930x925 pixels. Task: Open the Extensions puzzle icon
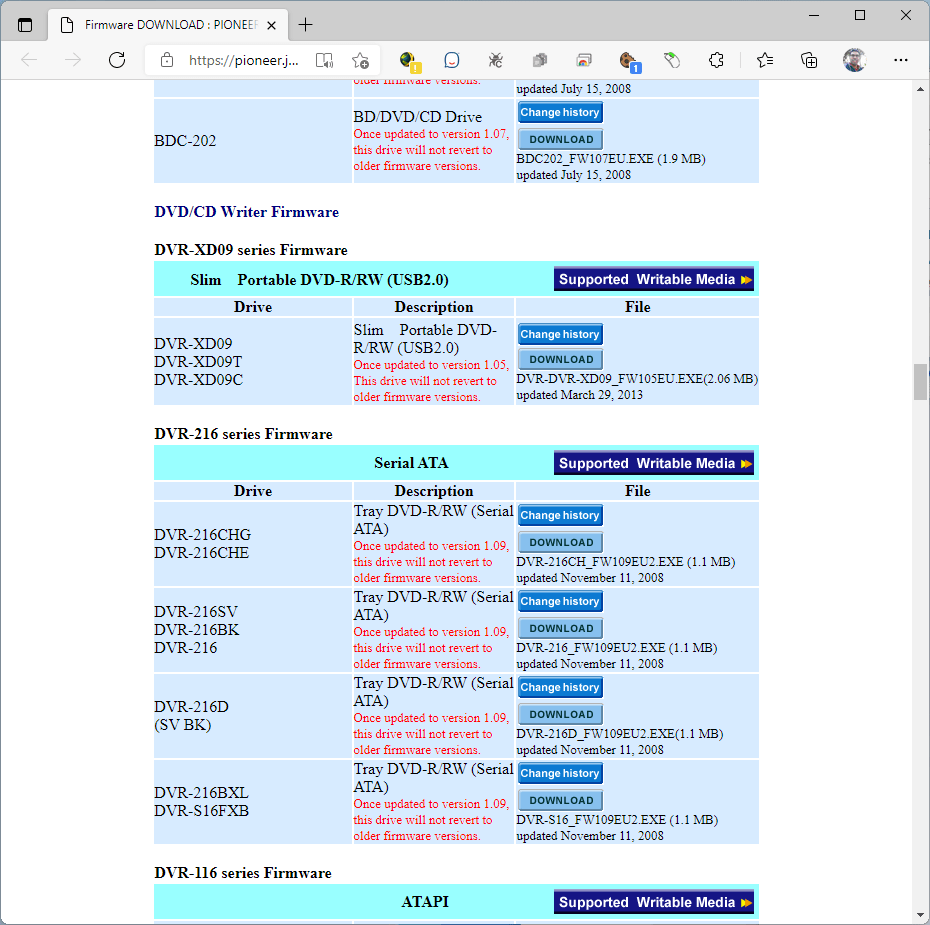[x=716, y=60]
